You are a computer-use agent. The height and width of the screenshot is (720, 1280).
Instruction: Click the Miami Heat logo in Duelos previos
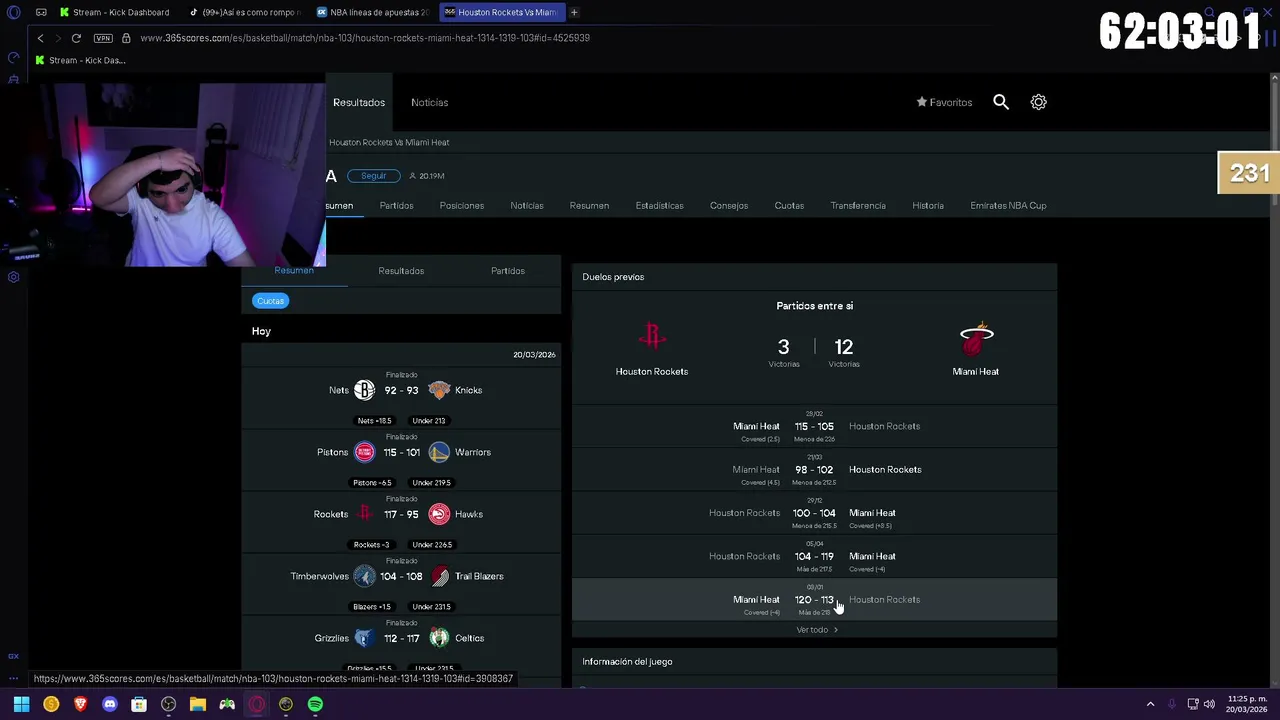click(x=976, y=339)
